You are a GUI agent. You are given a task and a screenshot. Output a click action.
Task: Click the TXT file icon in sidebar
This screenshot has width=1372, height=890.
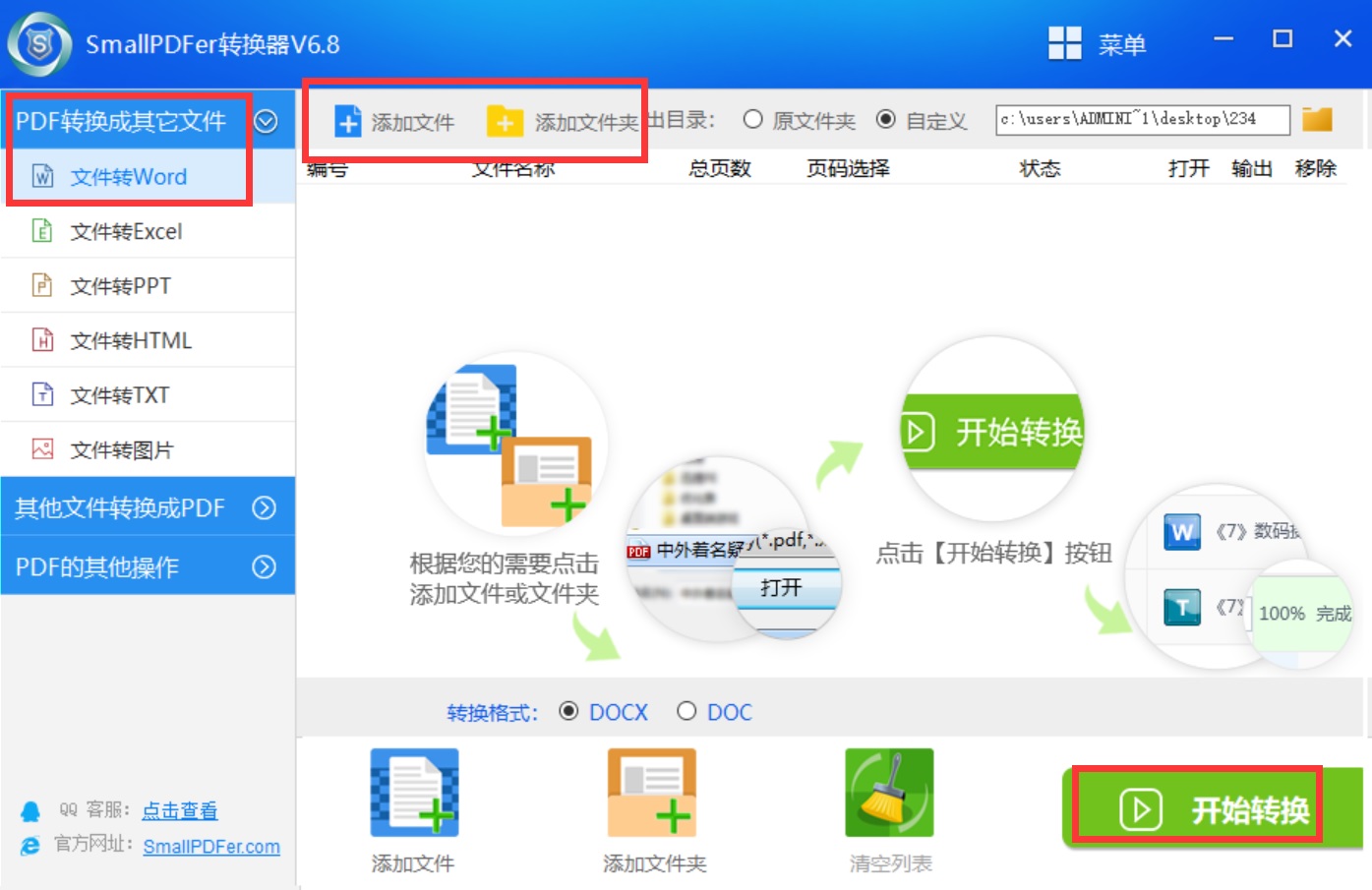point(42,394)
